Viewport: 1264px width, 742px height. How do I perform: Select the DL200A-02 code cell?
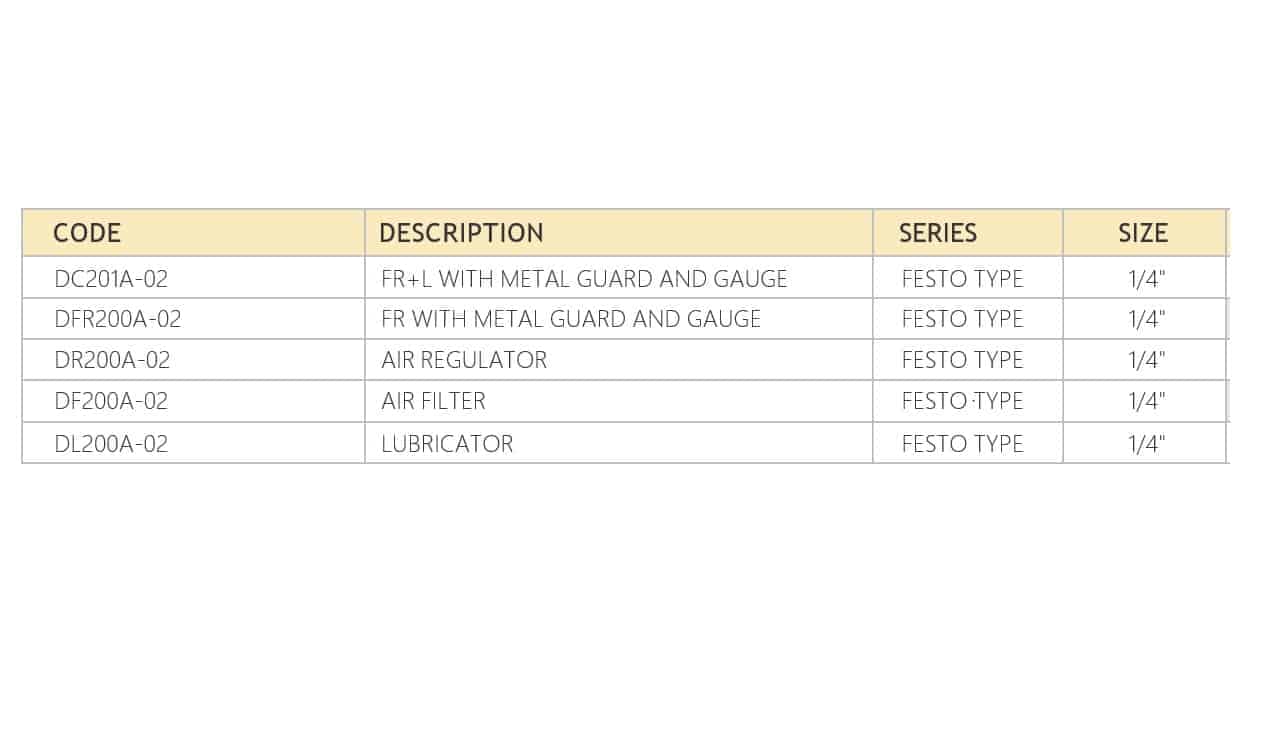coord(194,443)
